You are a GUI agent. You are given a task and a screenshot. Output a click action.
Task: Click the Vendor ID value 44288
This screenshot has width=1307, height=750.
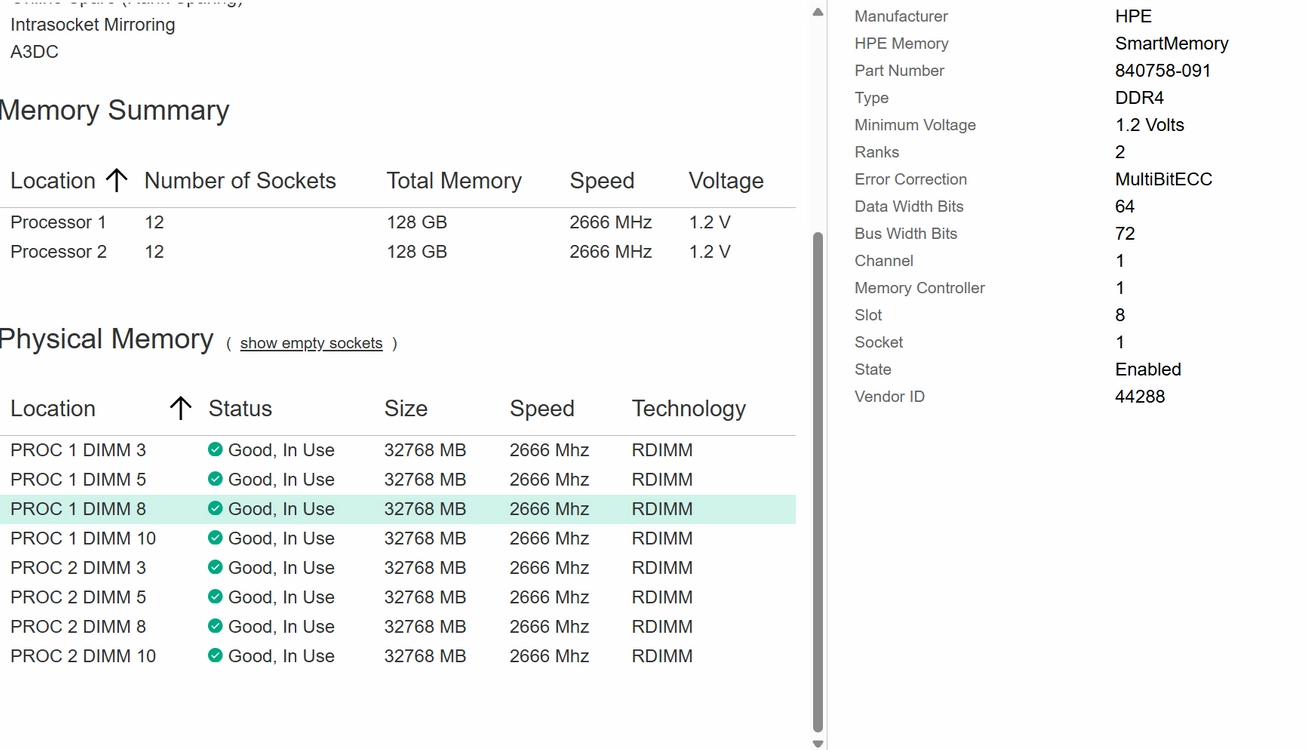pos(1140,396)
